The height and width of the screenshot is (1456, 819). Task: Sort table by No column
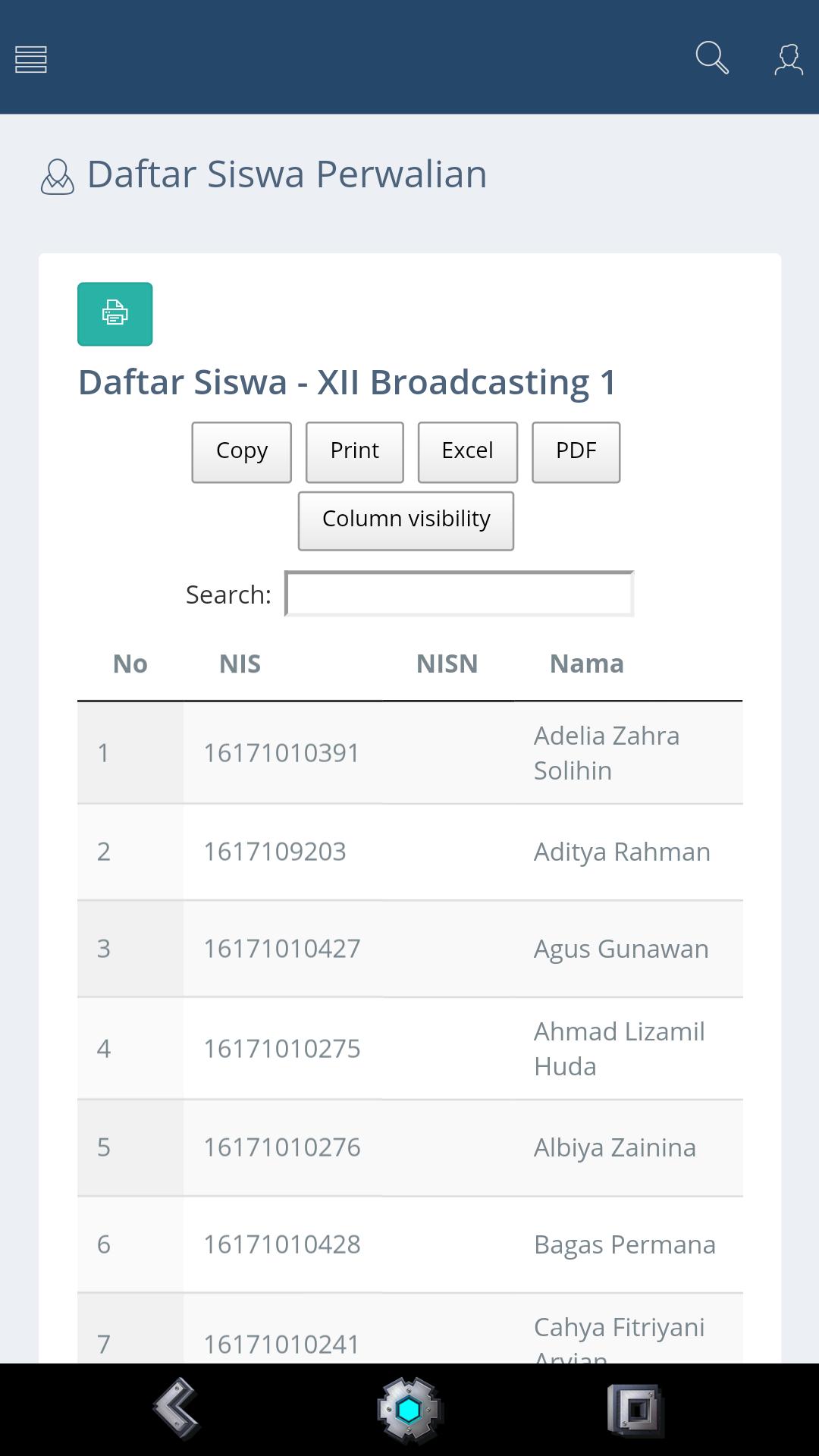tap(130, 664)
